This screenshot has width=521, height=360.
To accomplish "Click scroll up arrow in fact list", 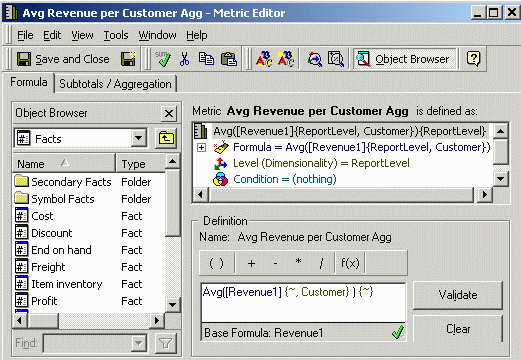I will [x=172, y=162].
